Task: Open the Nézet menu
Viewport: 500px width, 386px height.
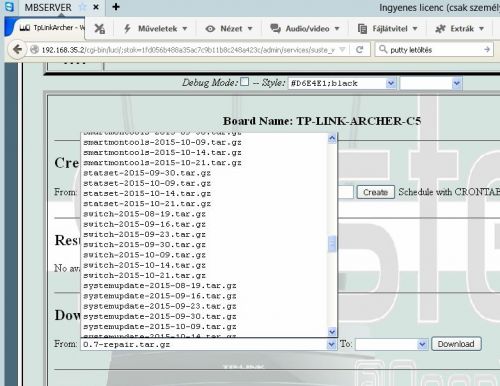Action: coord(229,29)
